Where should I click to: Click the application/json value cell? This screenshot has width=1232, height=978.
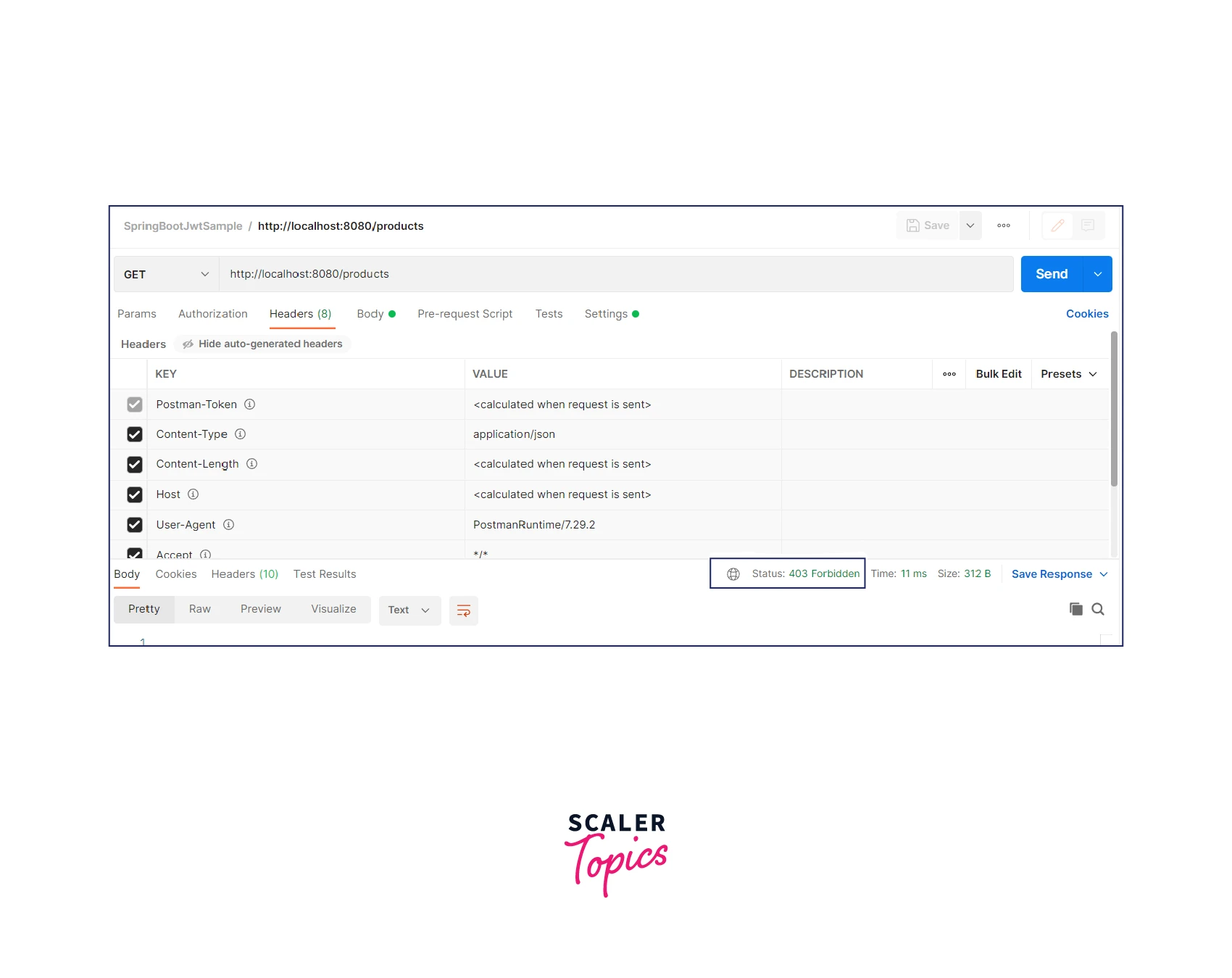(623, 434)
